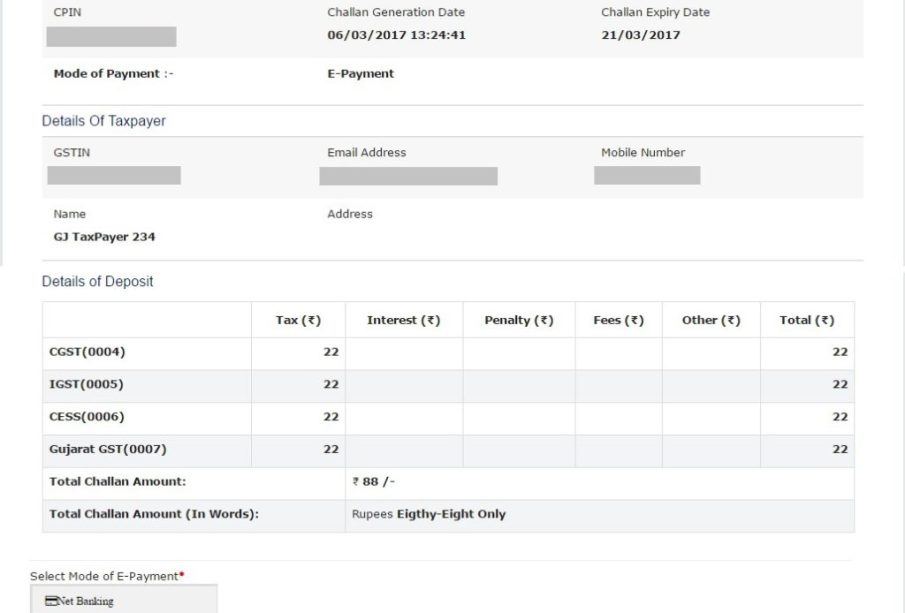Click the CESS(0006) row label
The height and width of the screenshot is (613, 905).
pyautogui.click(x=87, y=417)
